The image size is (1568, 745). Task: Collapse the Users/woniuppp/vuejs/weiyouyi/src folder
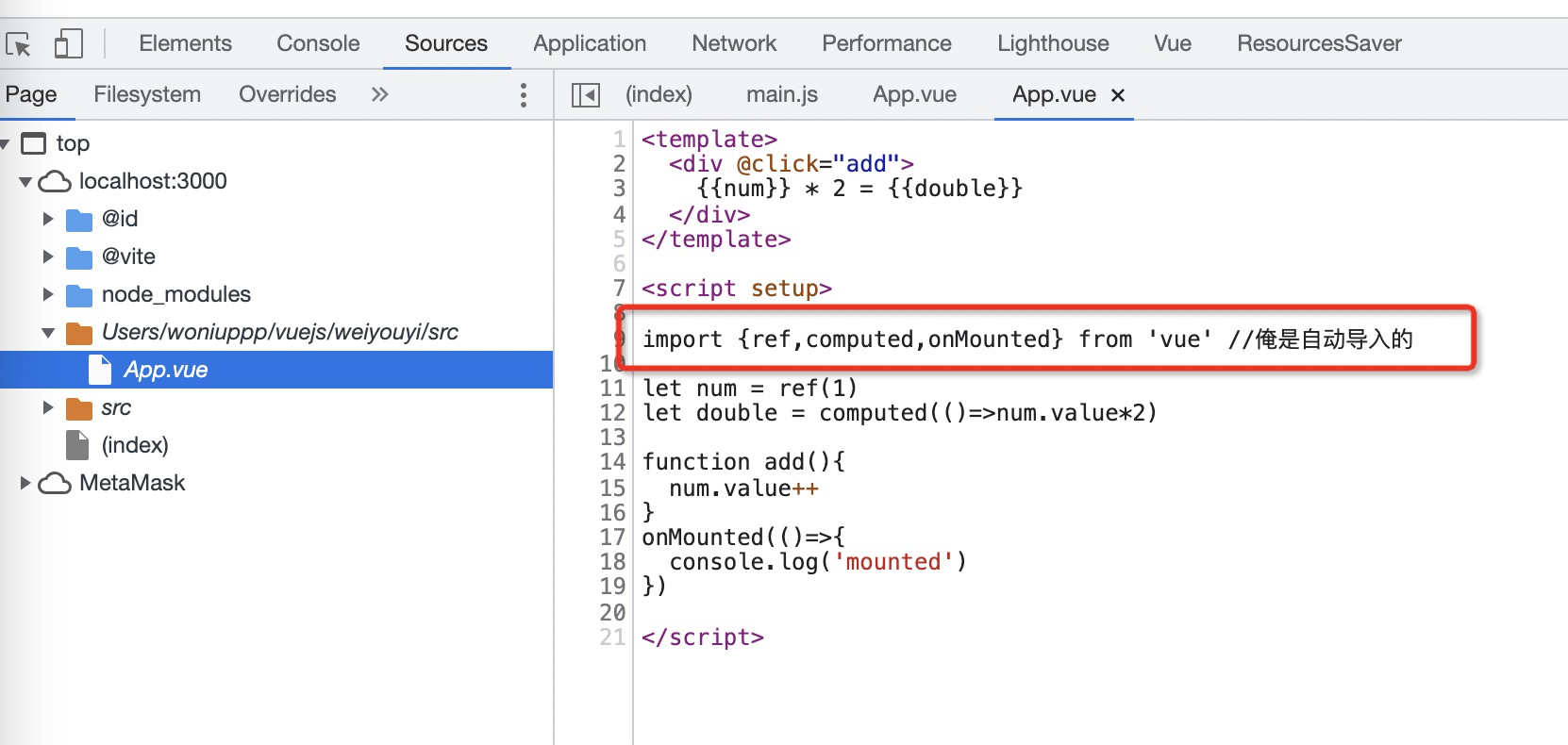coord(48,332)
